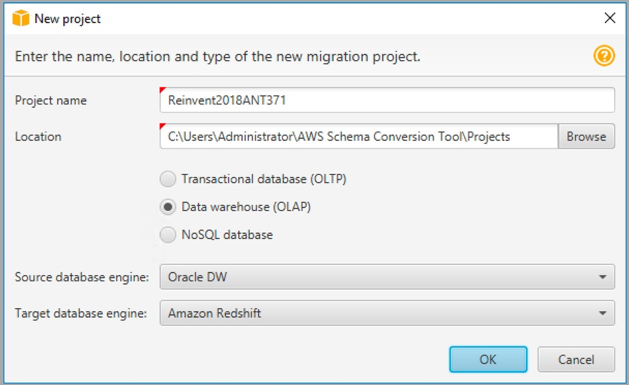Screen dimensions: 629x385
Task: Open the Oracle DW source engine dropdown
Action: (x=387, y=277)
